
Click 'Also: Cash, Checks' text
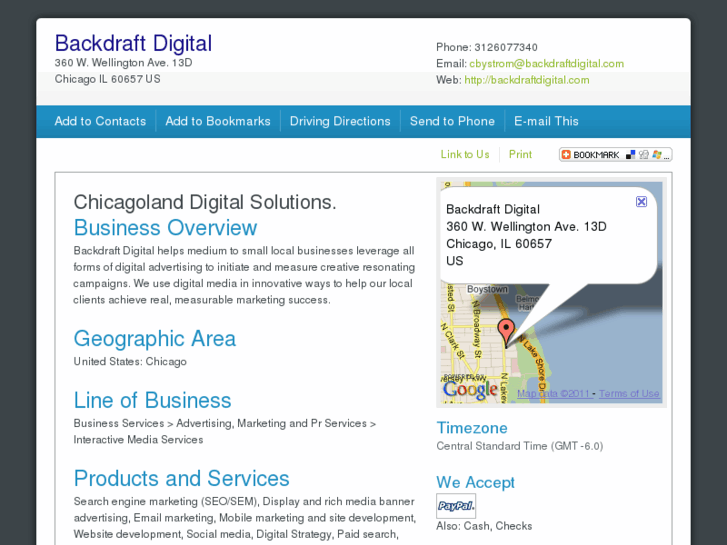484,526
